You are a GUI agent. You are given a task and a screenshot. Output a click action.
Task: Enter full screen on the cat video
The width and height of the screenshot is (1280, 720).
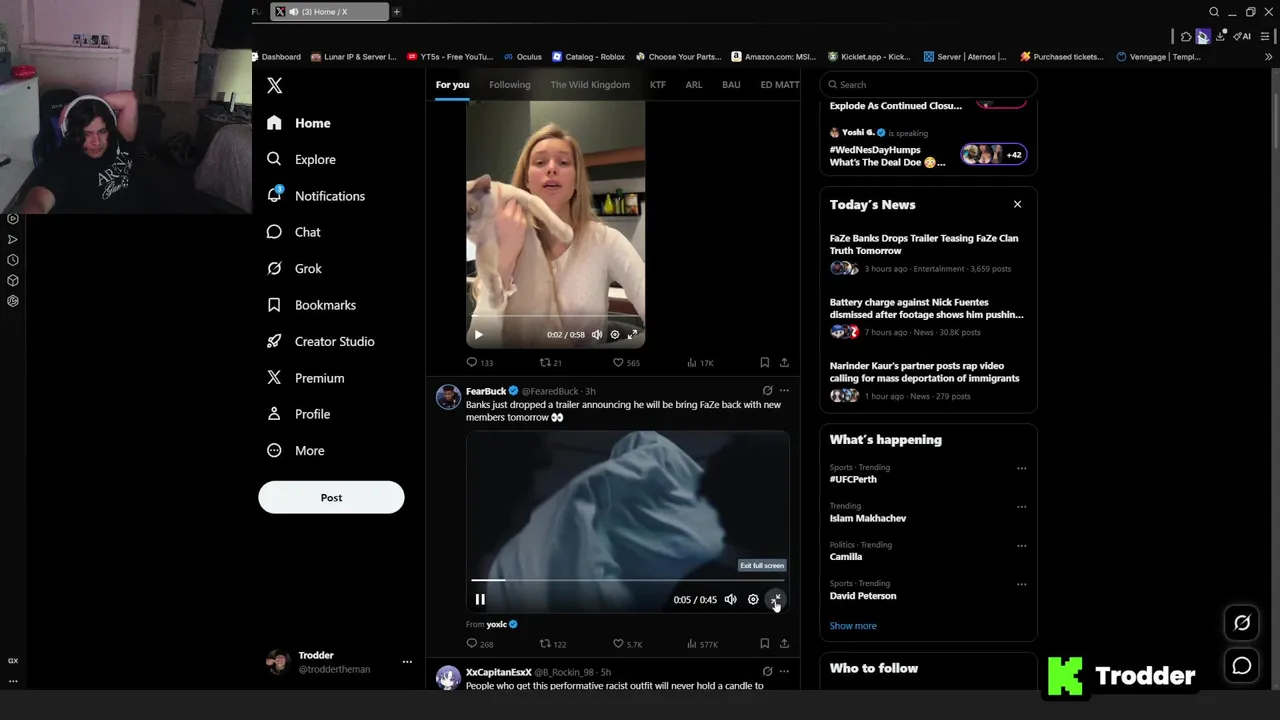click(x=632, y=335)
